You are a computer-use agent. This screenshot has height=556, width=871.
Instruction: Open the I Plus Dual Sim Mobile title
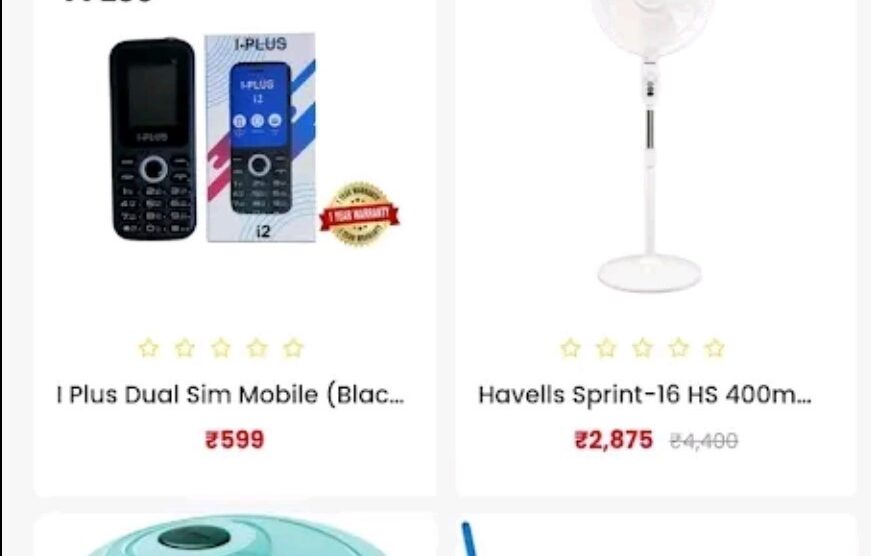point(231,395)
